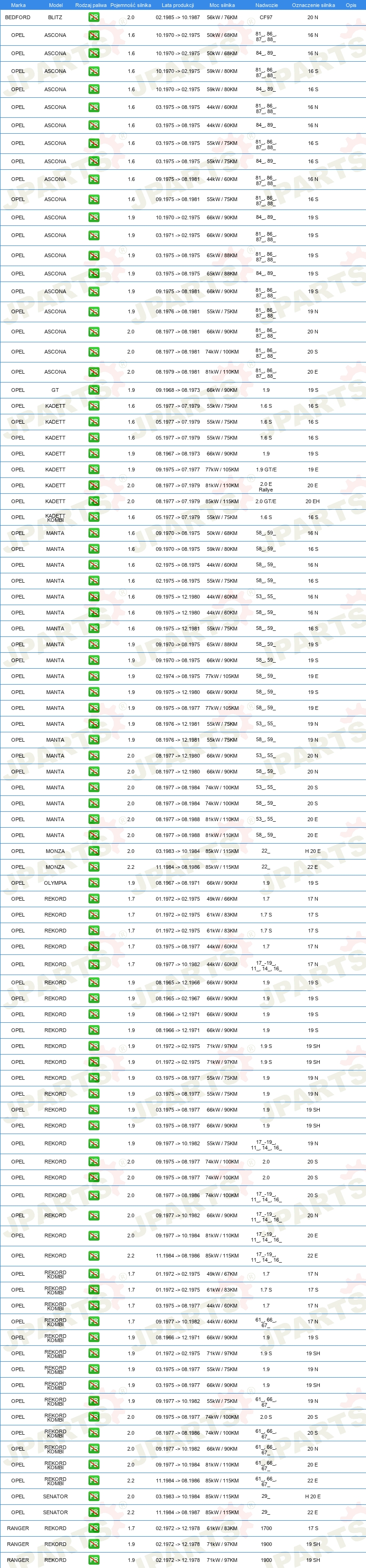Click 11.1984 -> 08.1987 in SENATOR row
The width and height of the screenshot is (366, 1568).
click(x=178, y=1512)
